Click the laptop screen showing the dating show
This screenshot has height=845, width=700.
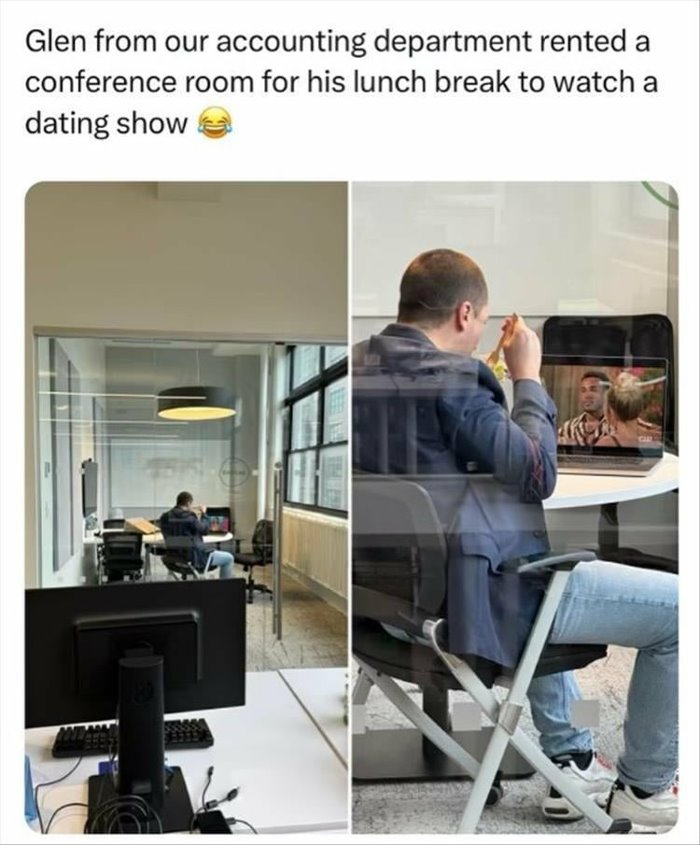coord(604,403)
